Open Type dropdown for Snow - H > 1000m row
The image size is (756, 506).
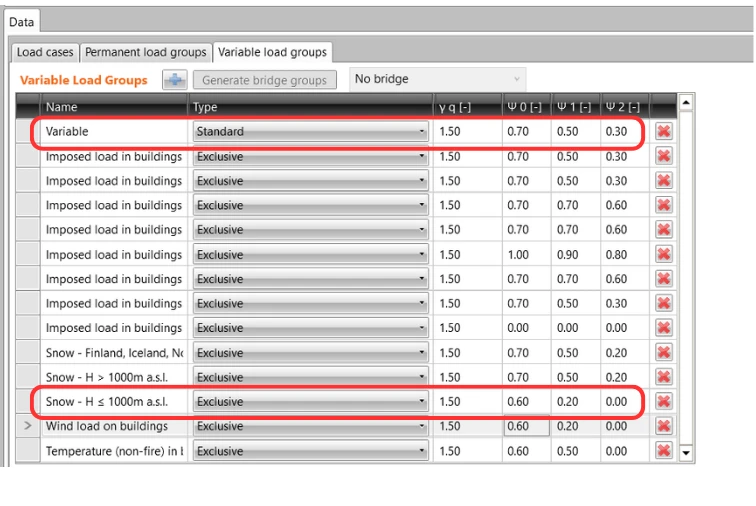(310, 377)
